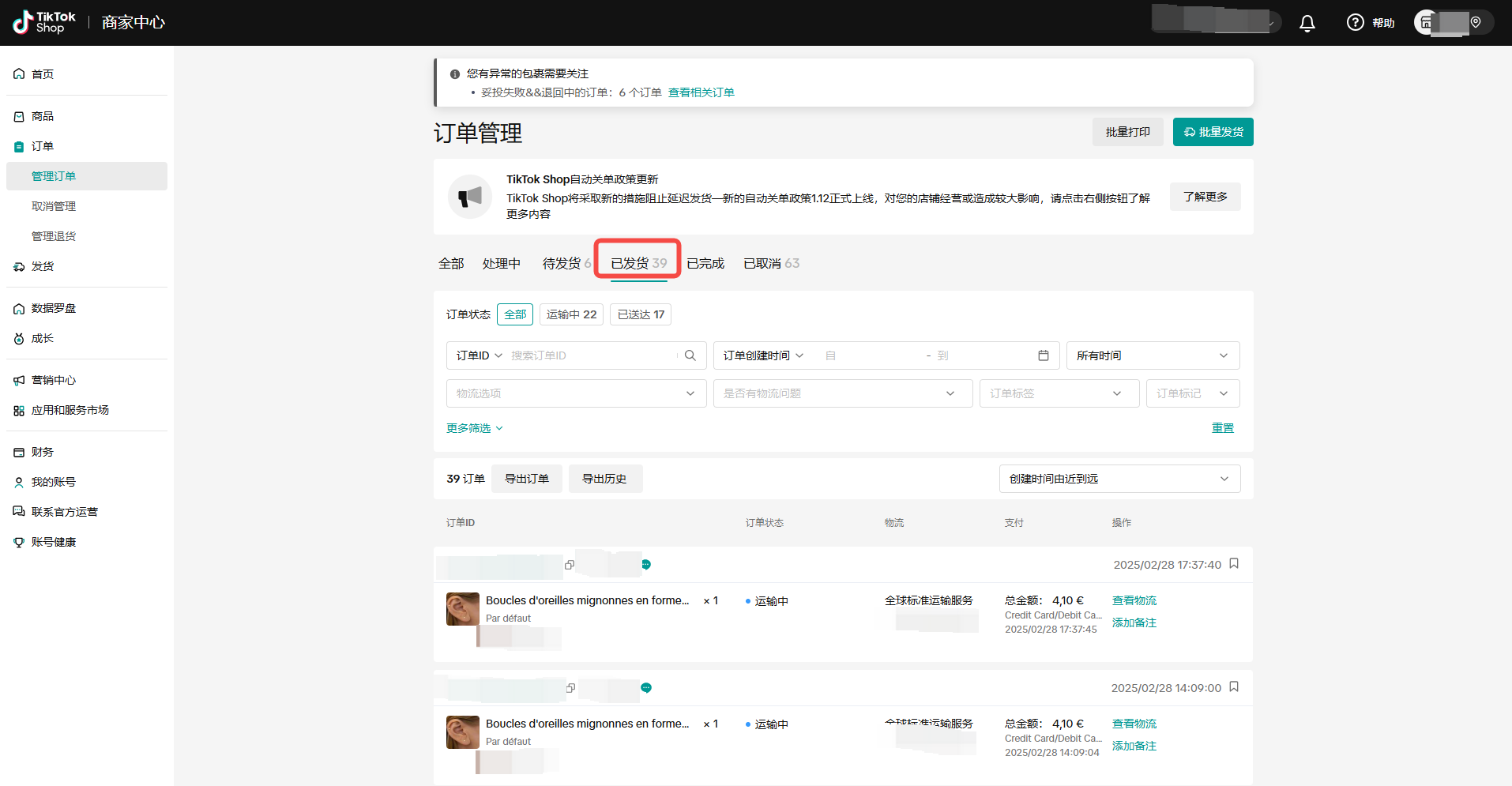The width and height of the screenshot is (1512, 786).
Task: Select the 运输中 22 status filter
Action: point(571,314)
